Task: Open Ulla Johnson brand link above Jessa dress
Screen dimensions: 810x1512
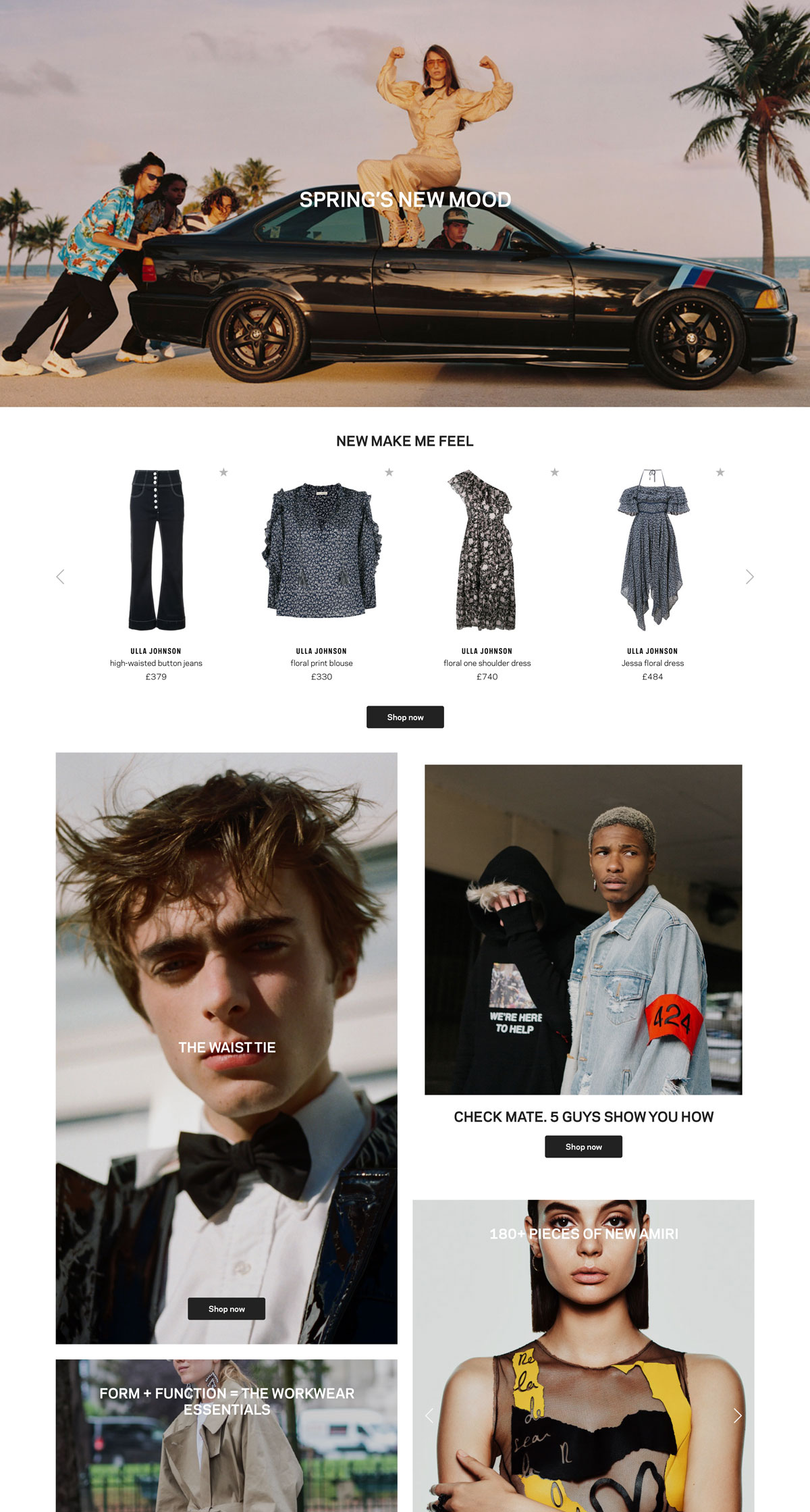Action: (652, 651)
